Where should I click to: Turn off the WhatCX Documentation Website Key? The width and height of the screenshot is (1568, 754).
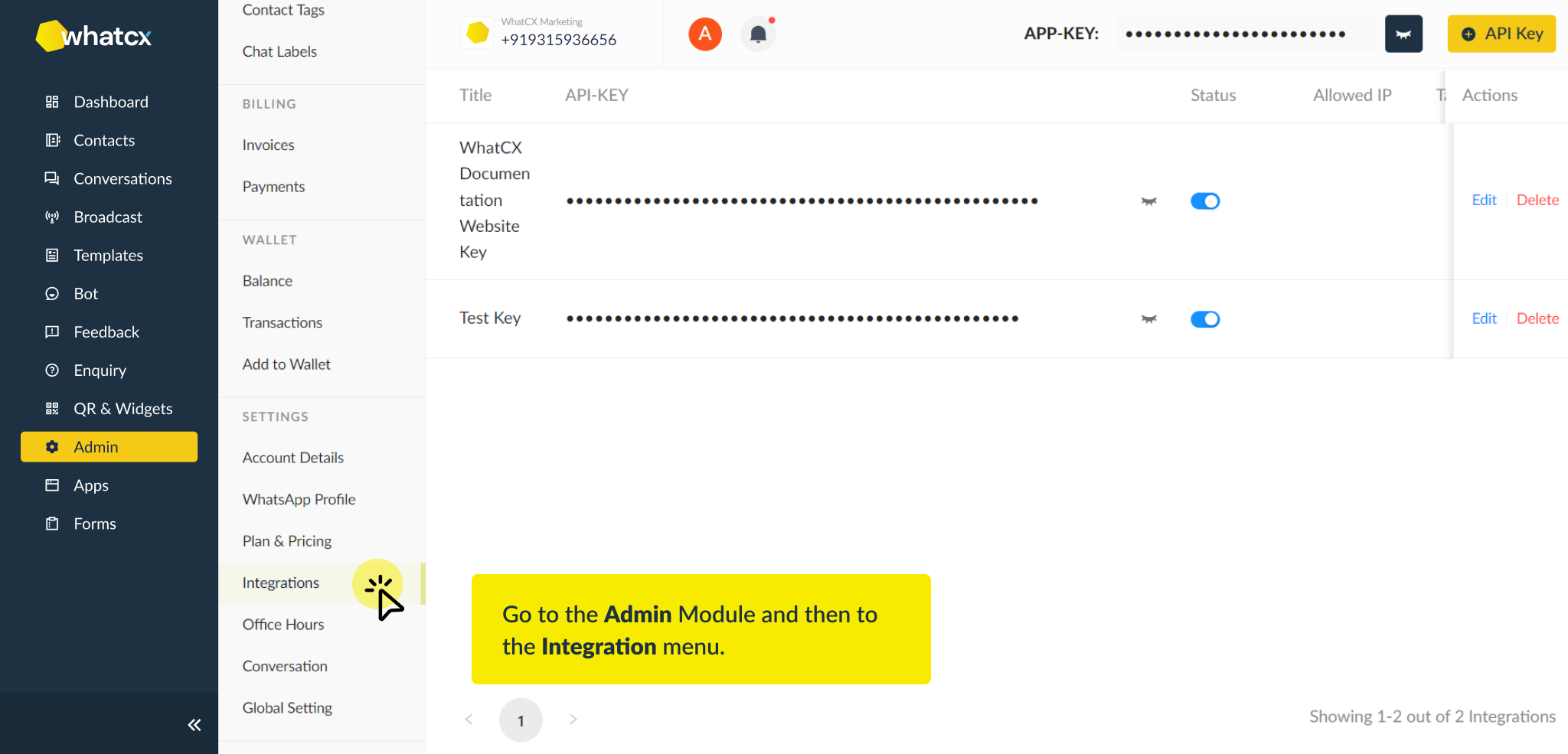(x=1204, y=201)
